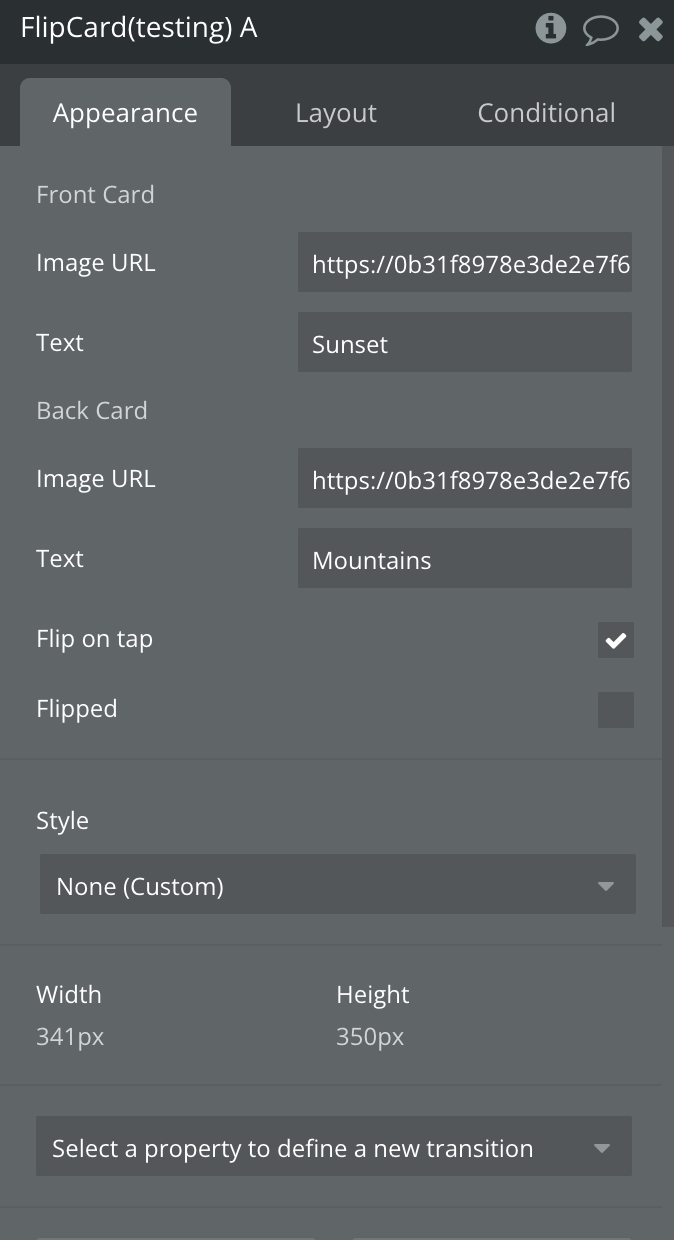
Task: Click the Back Card Image URL field
Action: [x=464, y=479]
